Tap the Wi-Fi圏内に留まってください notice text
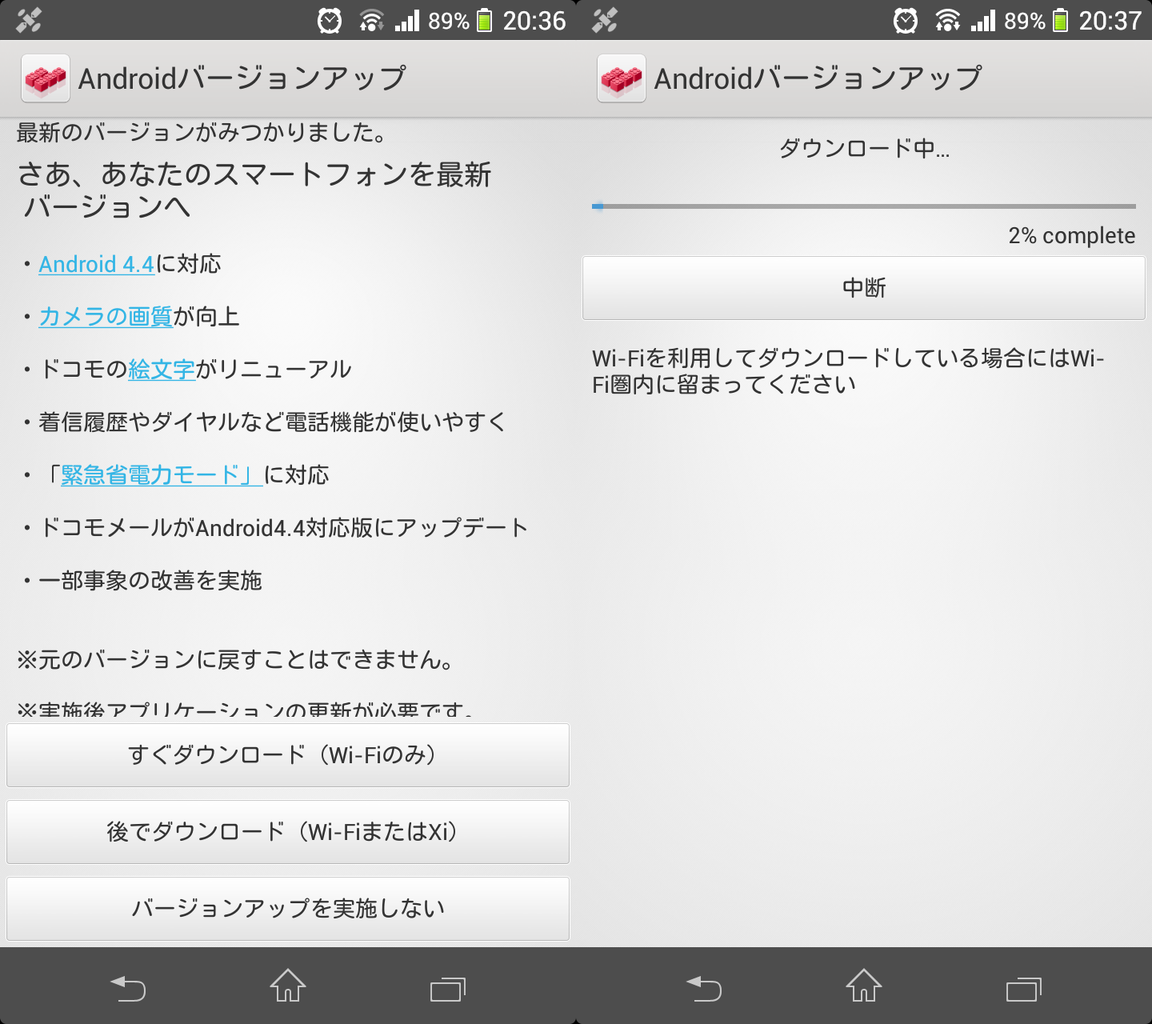Viewport: 1152px width, 1024px height. (x=848, y=371)
